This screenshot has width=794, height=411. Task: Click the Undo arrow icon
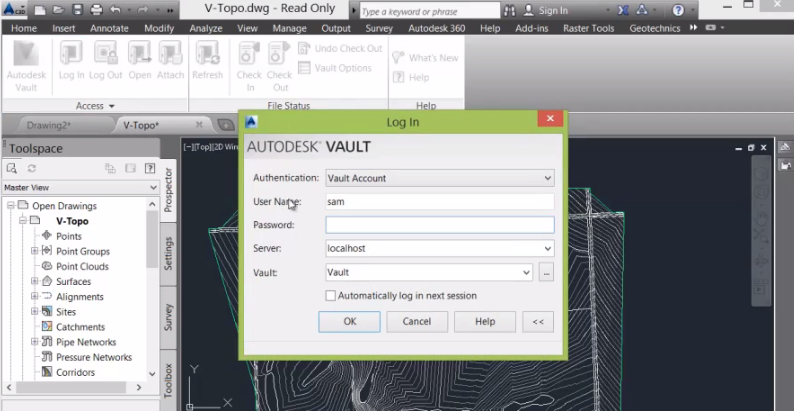coord(115,10)
